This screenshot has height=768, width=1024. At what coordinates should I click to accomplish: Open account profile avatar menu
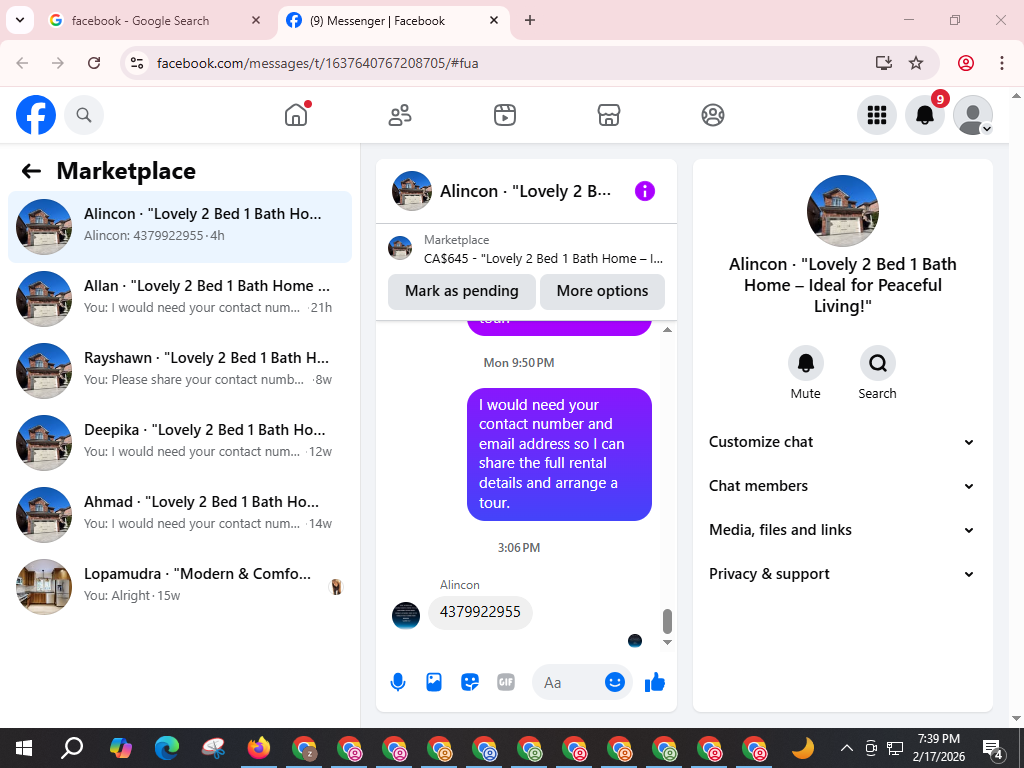tap(973, 115)
